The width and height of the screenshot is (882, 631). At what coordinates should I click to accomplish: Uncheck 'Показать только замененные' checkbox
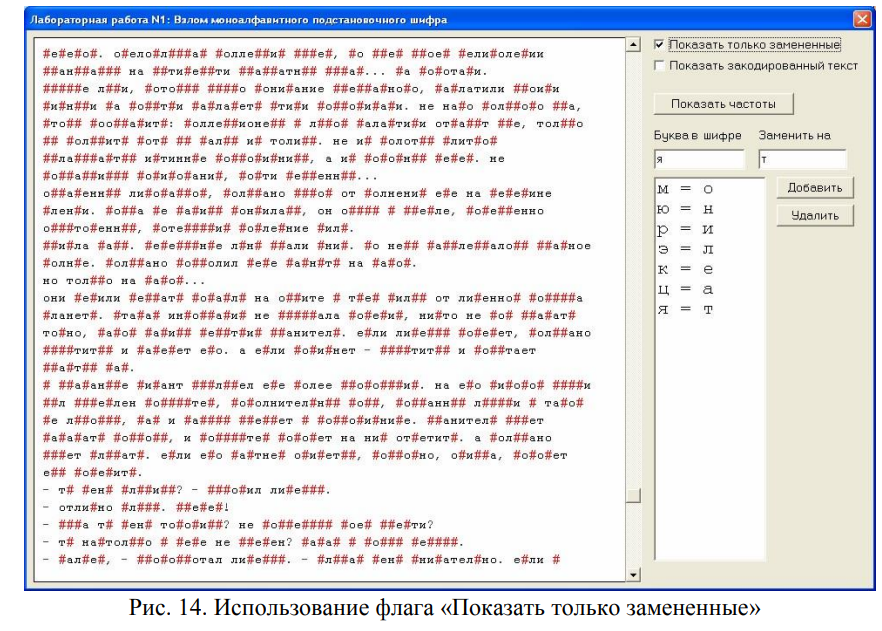click(x=659, y=45)
